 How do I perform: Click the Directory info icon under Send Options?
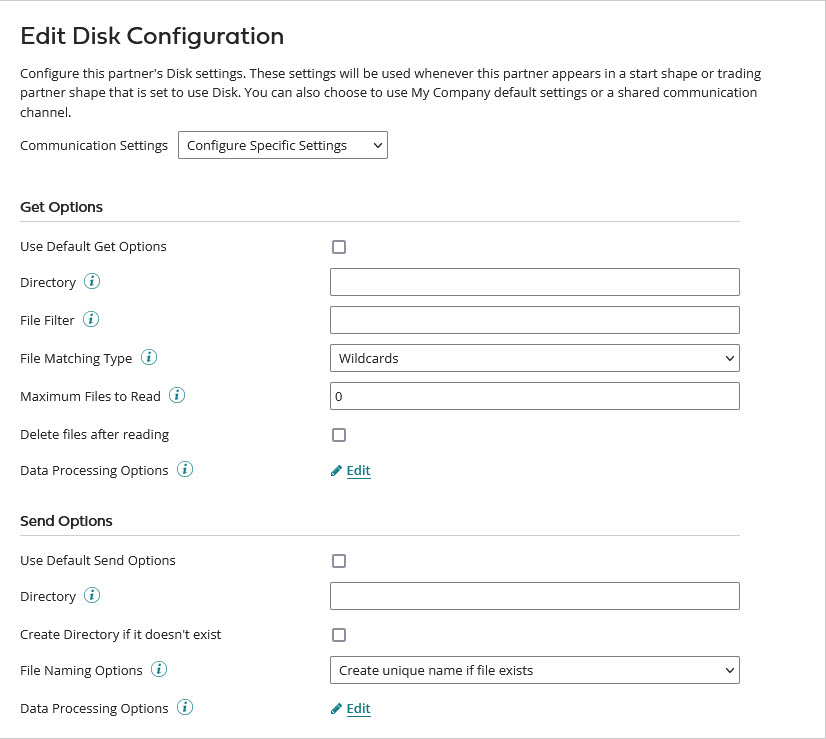pyautogui.click(x=90, y=596)
